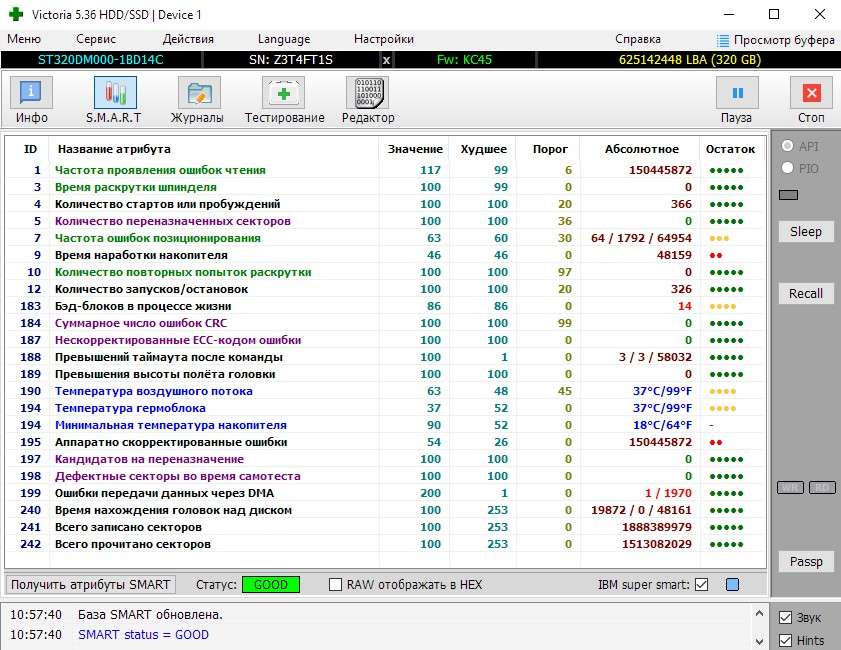This screenshot has width=841, height=650.
Task: Click absolute value 48159 for power-on hours
Action: [674, 255]
